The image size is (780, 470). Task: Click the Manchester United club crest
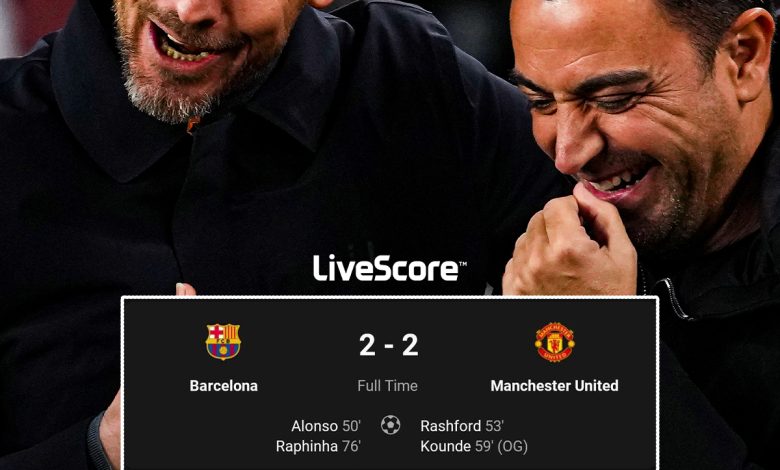point(554,342)
